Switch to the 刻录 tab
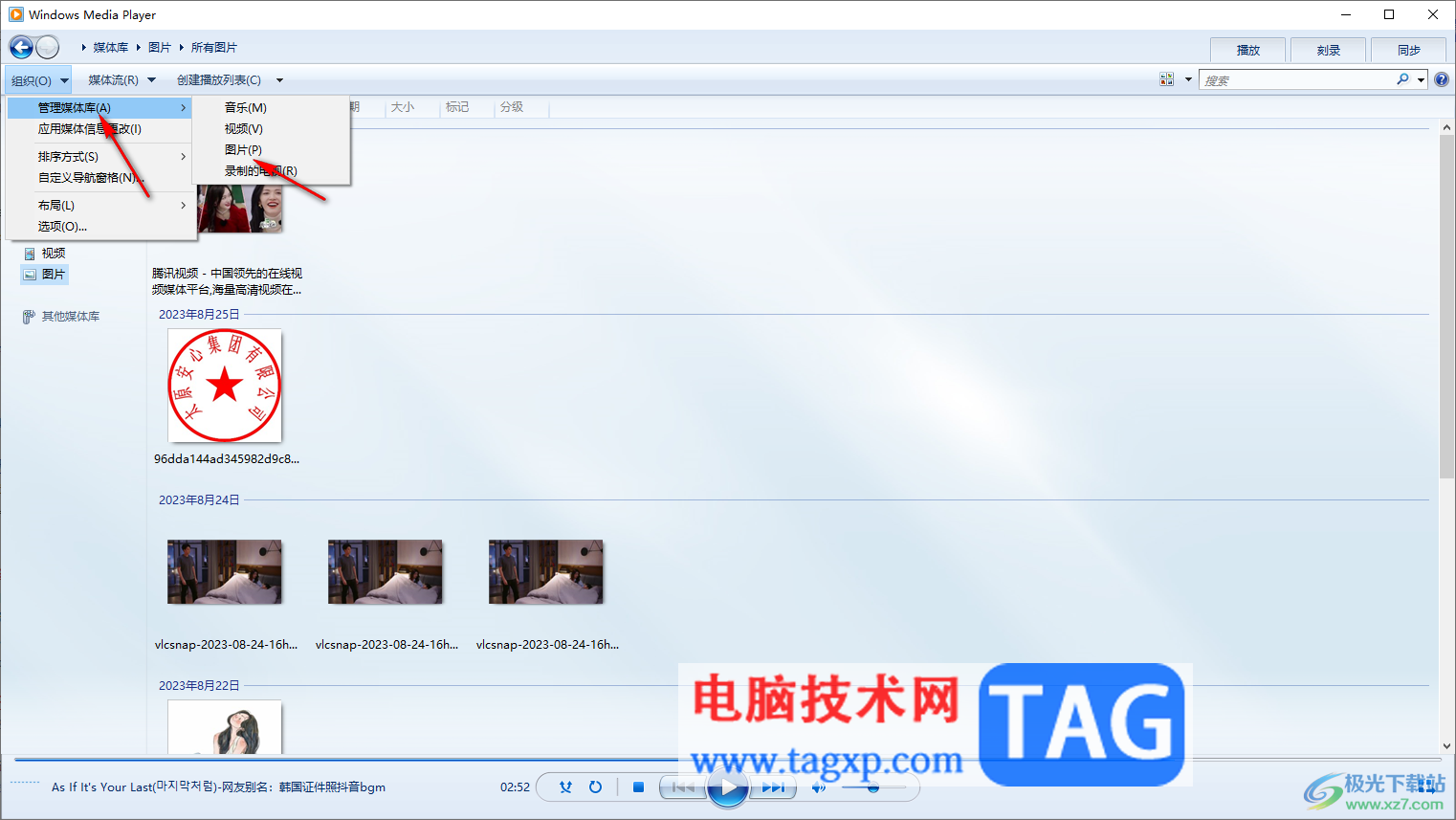Screen dimensions: 1456x820 point(1329,50)
